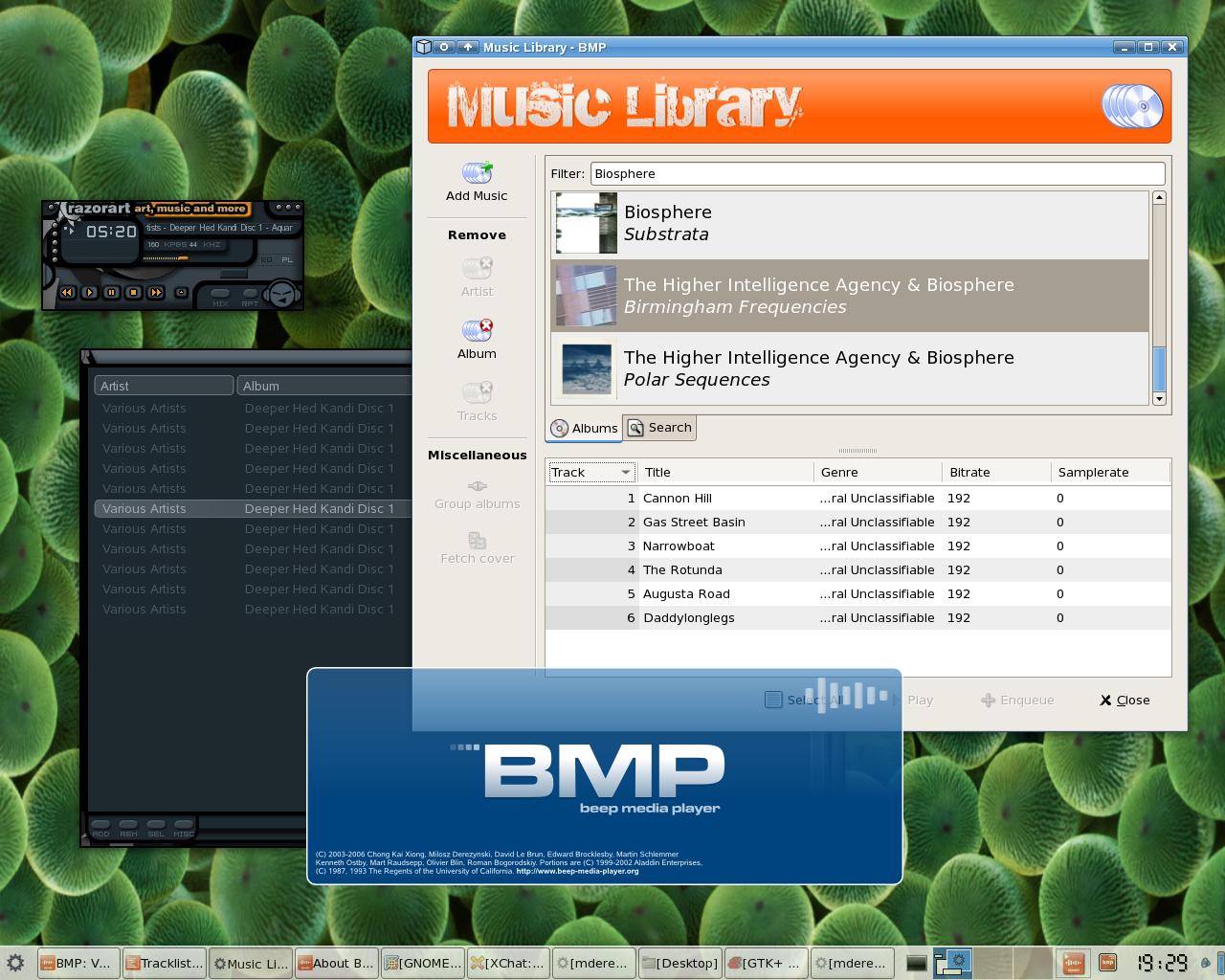Click the previous track button in player
Image resolution: width=1225 pixels, height=980 pixels.
tap(67, 292)
